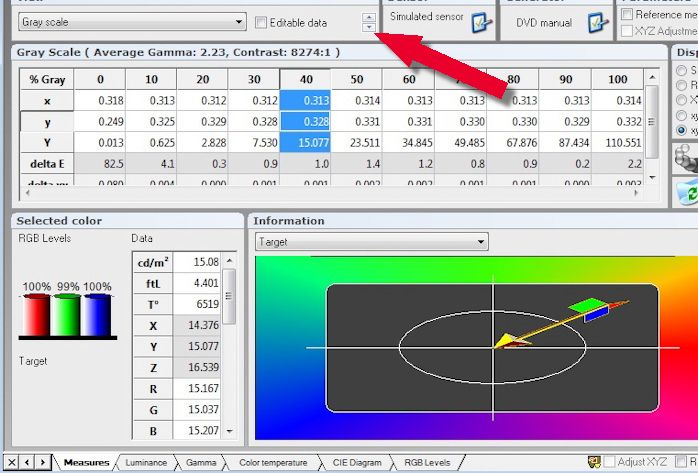Open the Gray scale view dropdown
This screenshot has width=698, height=473.
[132, 22]
